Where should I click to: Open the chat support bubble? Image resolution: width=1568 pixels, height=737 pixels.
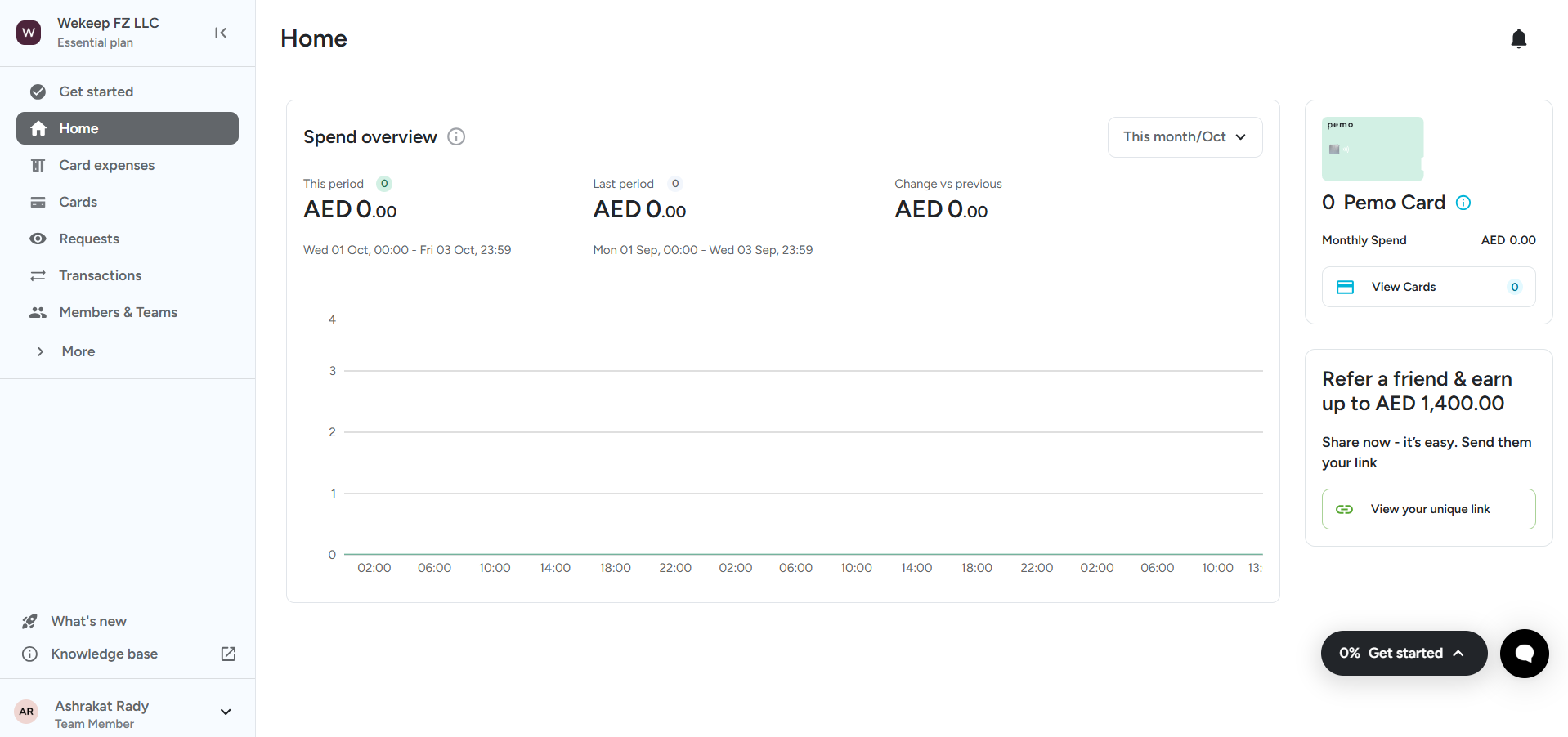(1524, 653)
